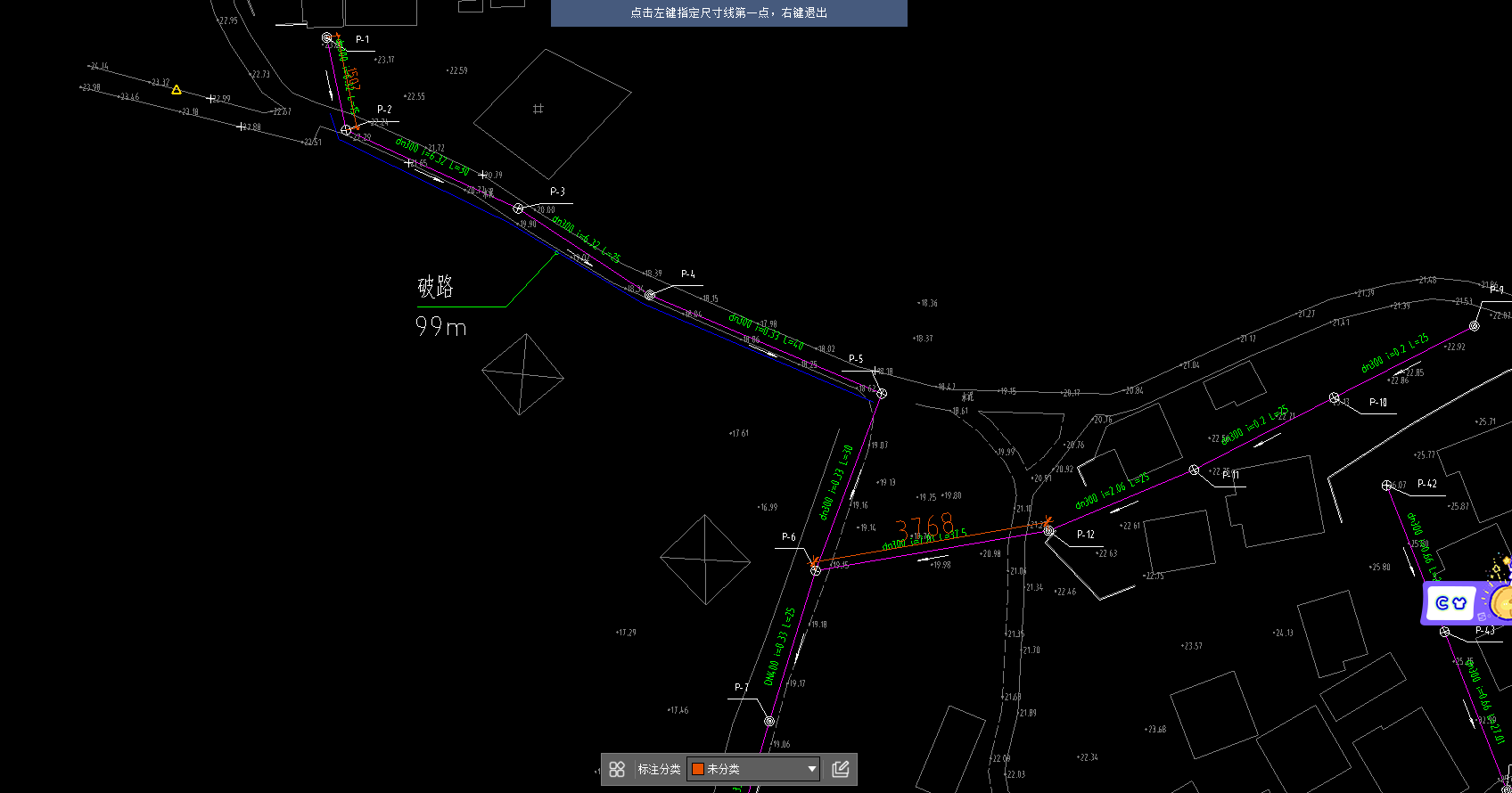Click the Sogou shirt skin icon

point(1459,603)
